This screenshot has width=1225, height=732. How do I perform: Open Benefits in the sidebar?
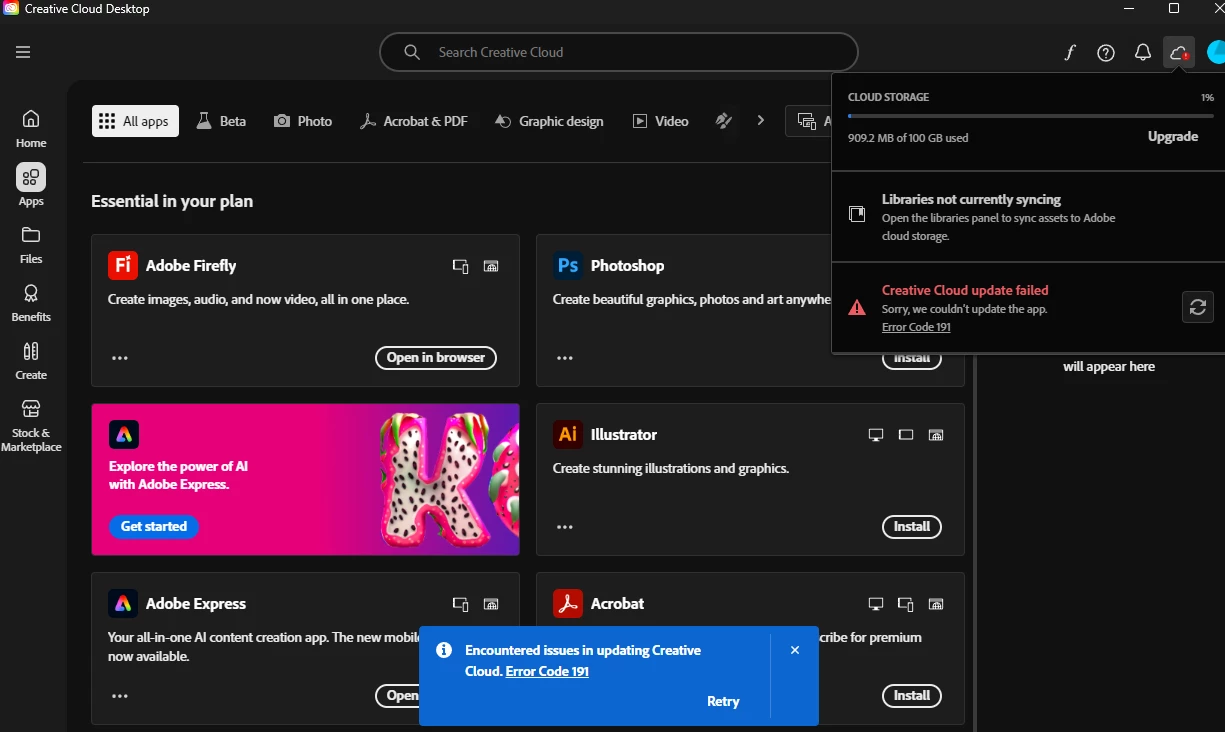[31, 302]
